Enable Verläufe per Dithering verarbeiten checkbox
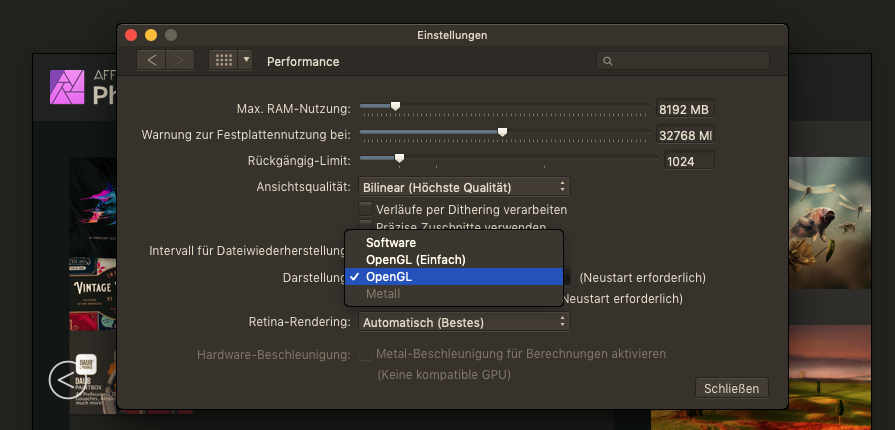 (366, 209)
